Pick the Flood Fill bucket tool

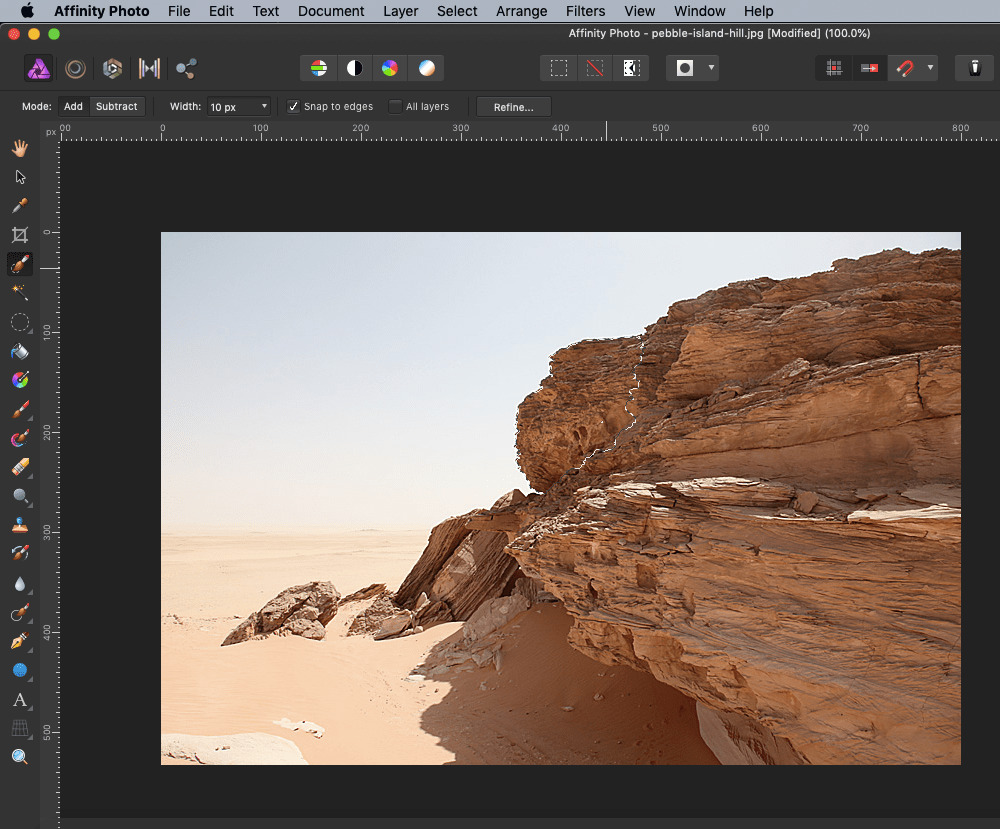click(x=19, y=352)
